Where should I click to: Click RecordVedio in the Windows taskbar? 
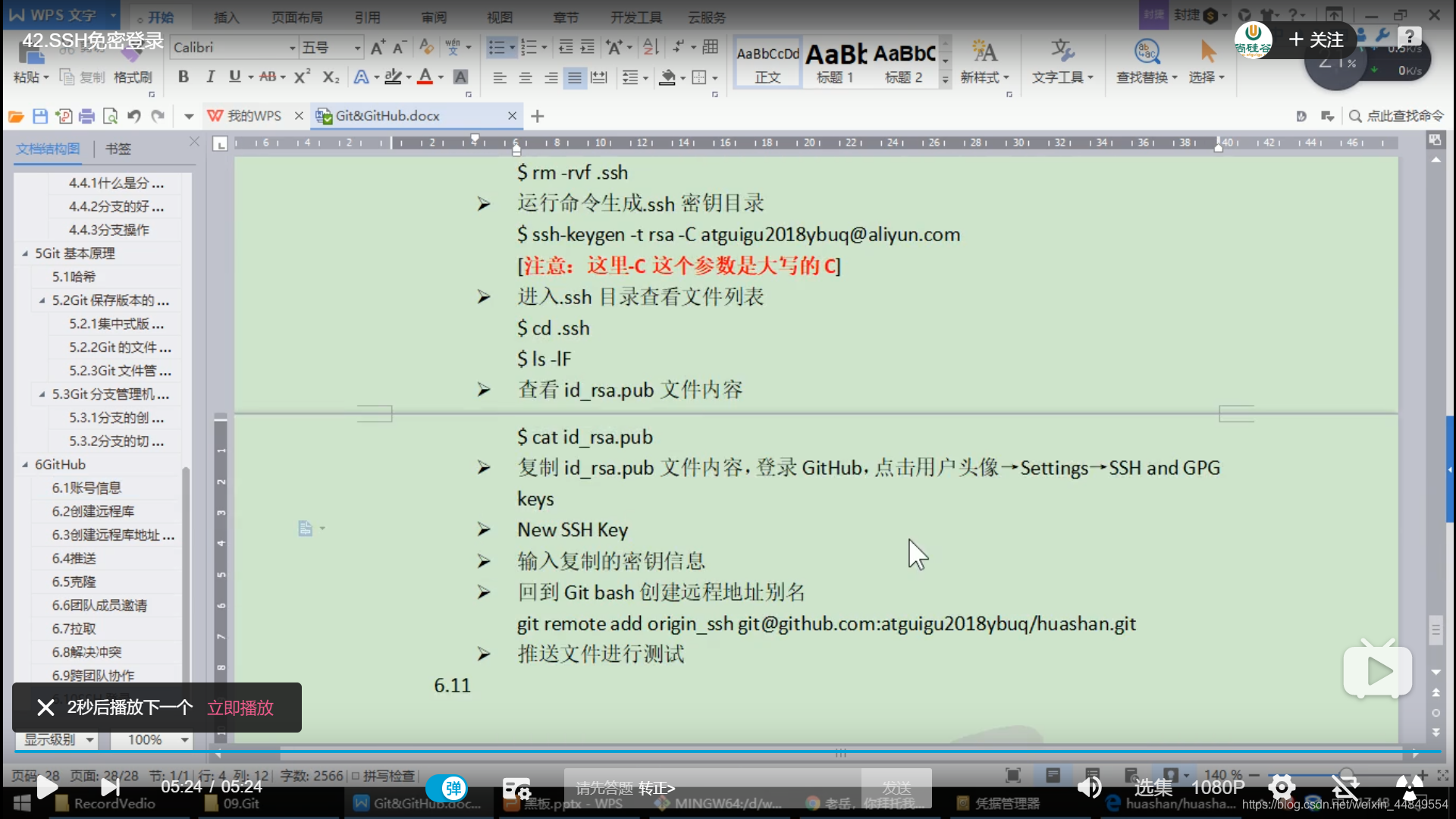[106, 804]
